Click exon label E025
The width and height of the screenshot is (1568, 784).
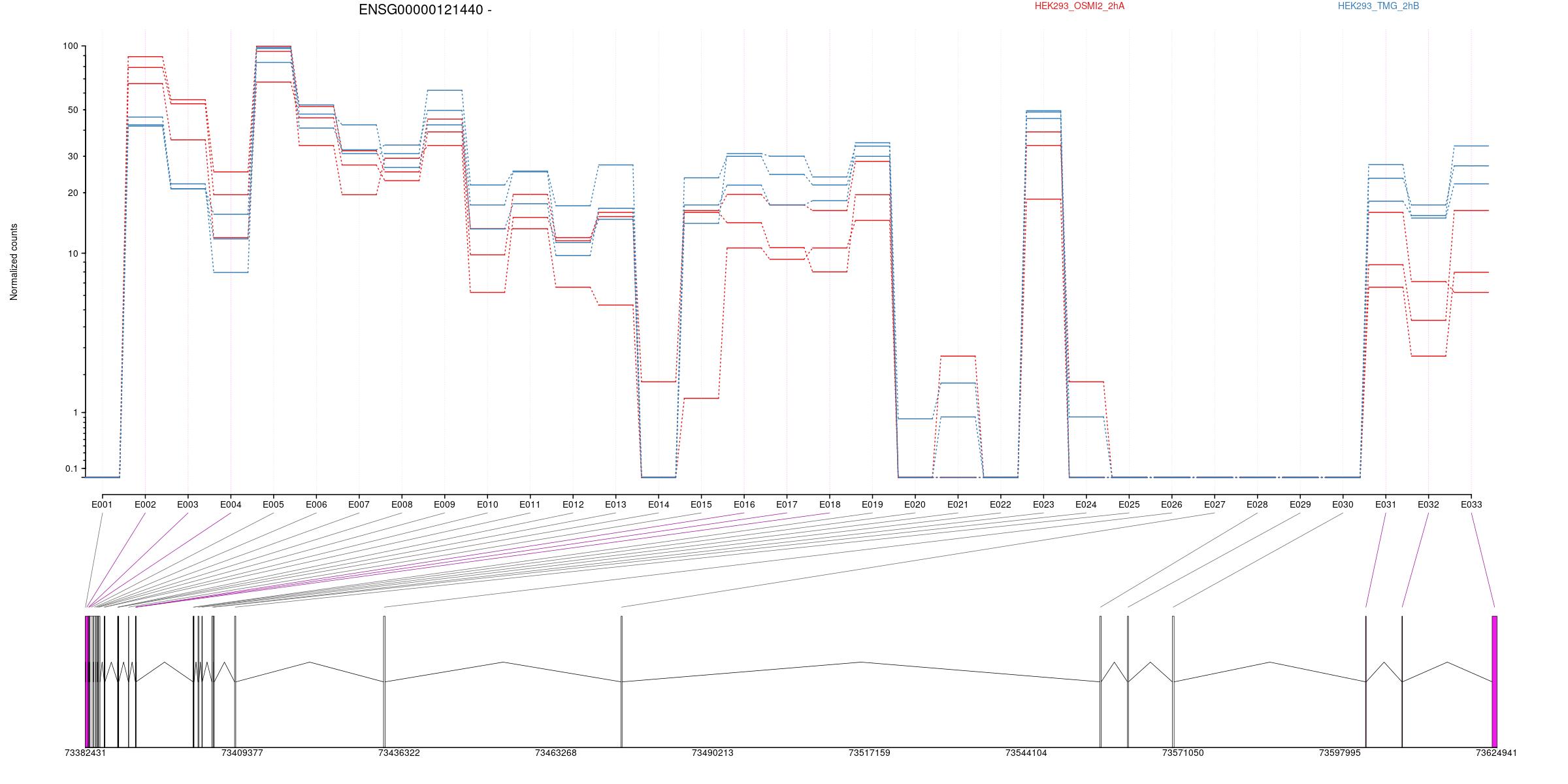[x=1129, y=504]
